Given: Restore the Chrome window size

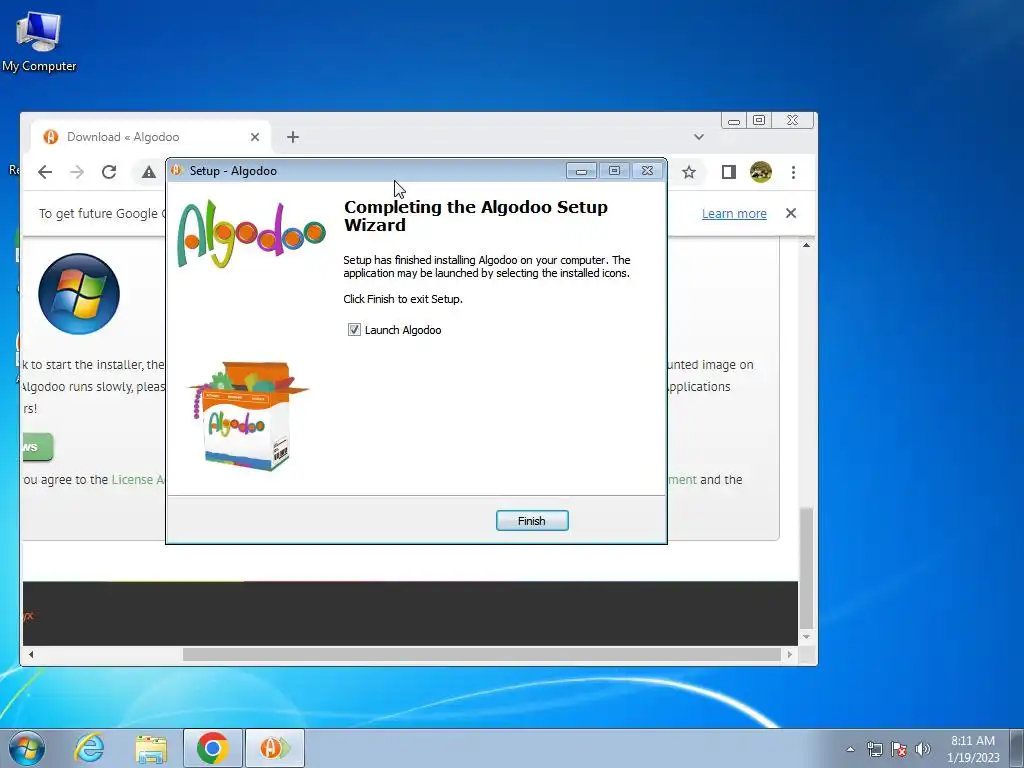Looking at the screenshot, I should point(759,120).
